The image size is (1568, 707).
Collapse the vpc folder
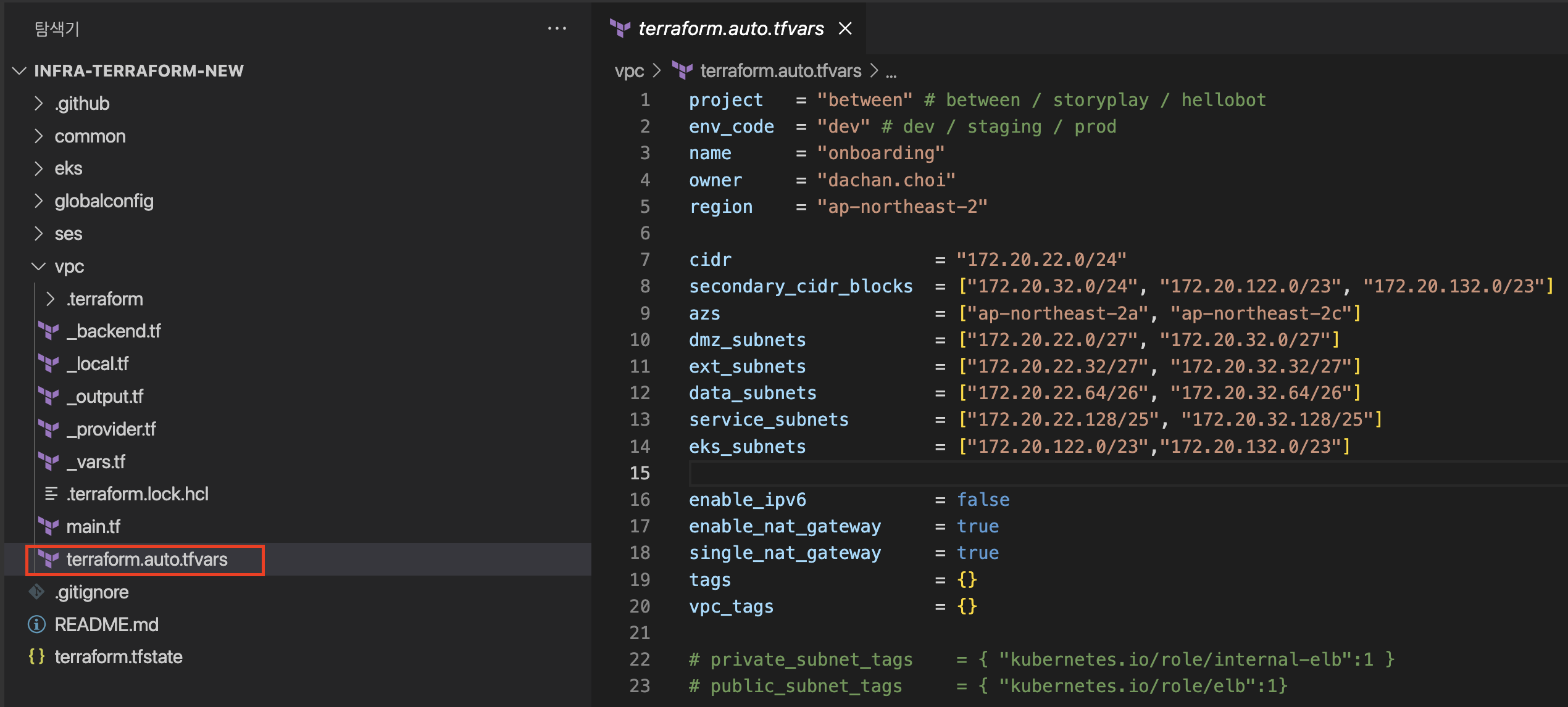point(39,267)
